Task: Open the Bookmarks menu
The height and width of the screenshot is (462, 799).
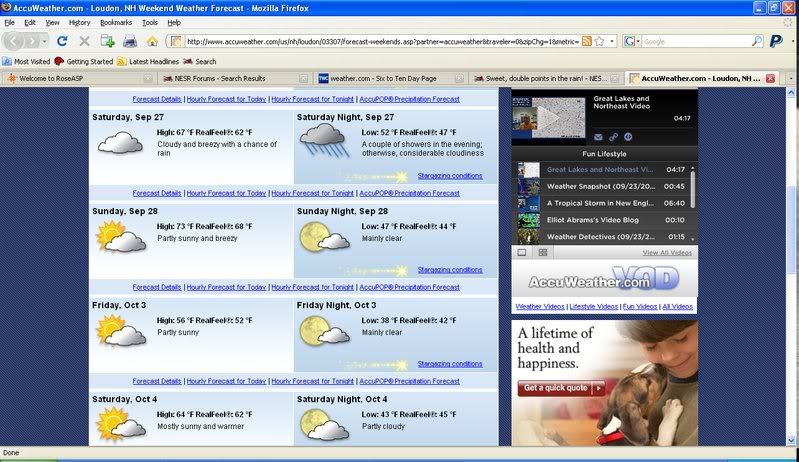Action: coord(116,22)
